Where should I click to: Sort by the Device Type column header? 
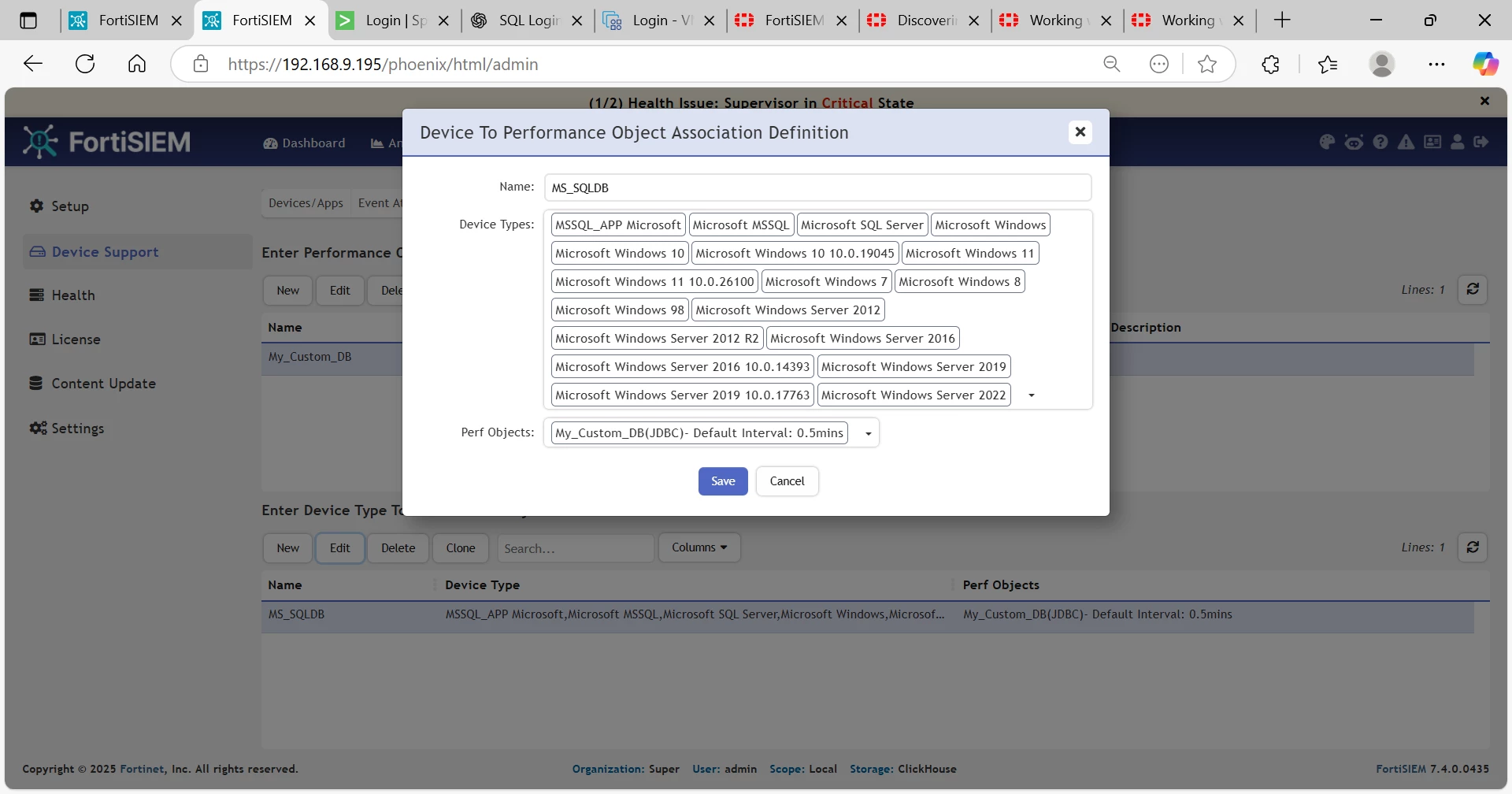(x=482, y=585)
